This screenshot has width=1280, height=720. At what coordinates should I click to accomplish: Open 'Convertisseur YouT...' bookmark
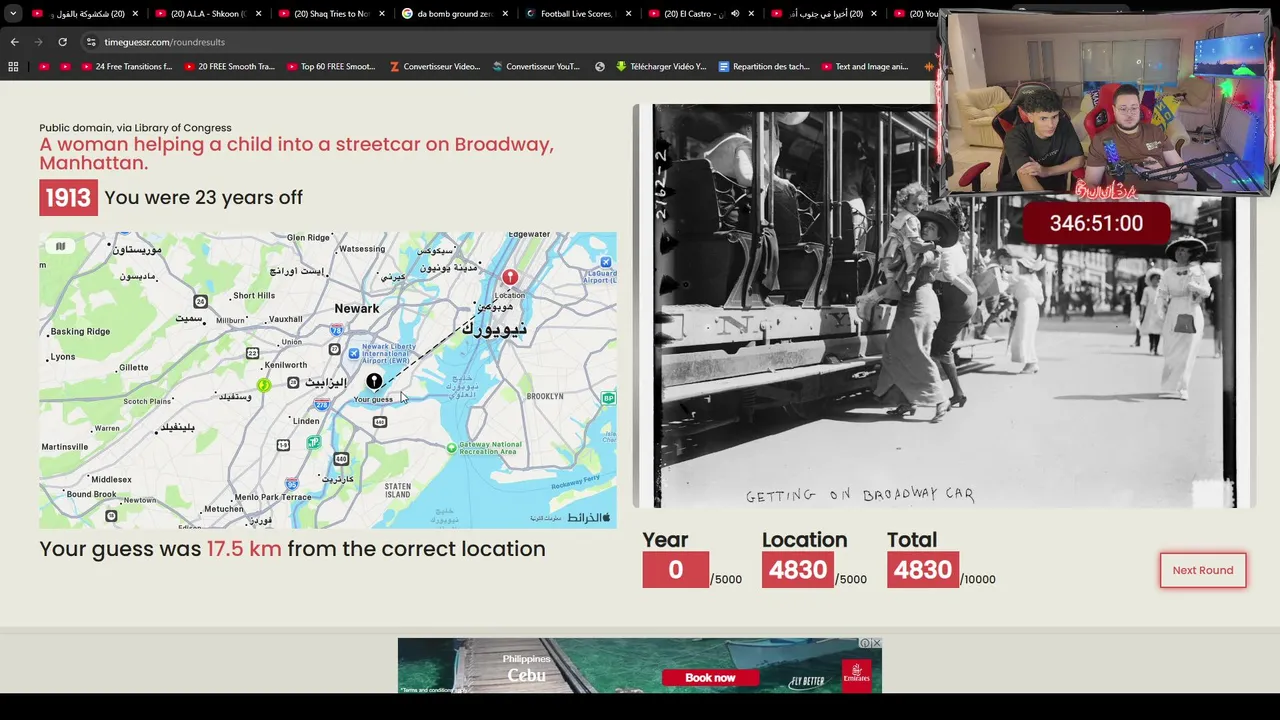point(536,67)
